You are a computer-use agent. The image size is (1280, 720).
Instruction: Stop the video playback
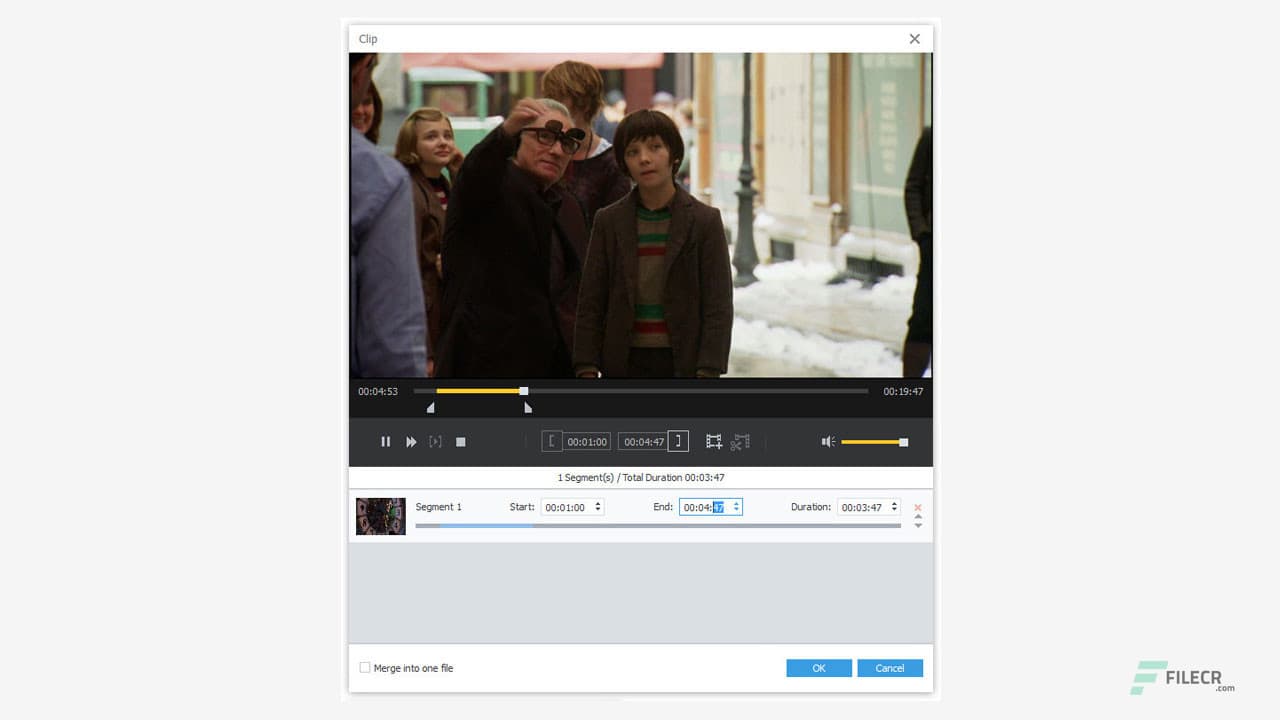pyautogui.click(x=460, y=441)
